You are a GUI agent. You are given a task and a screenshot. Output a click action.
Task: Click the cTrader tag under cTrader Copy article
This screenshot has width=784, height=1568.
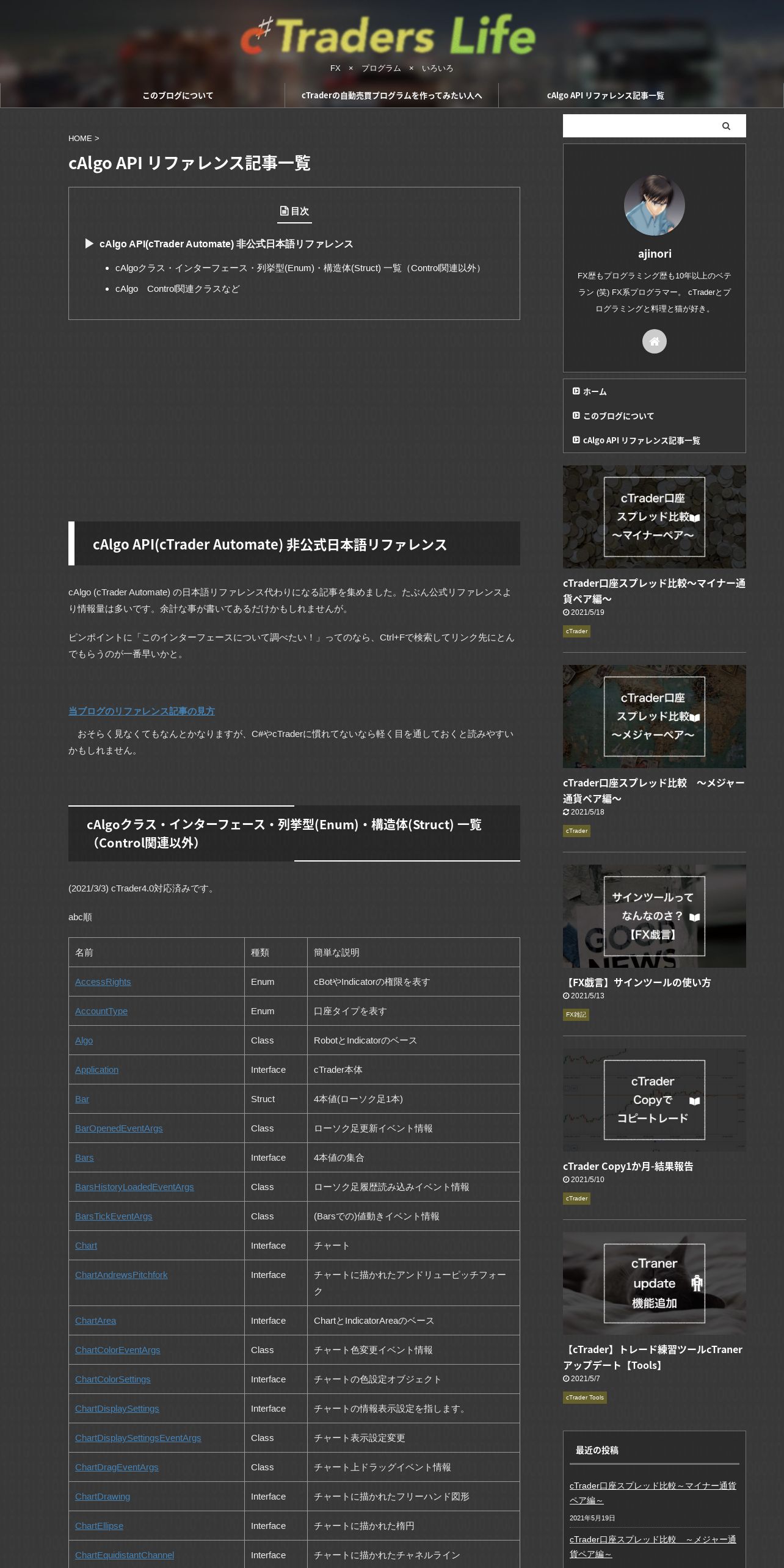pos(576,1199)
